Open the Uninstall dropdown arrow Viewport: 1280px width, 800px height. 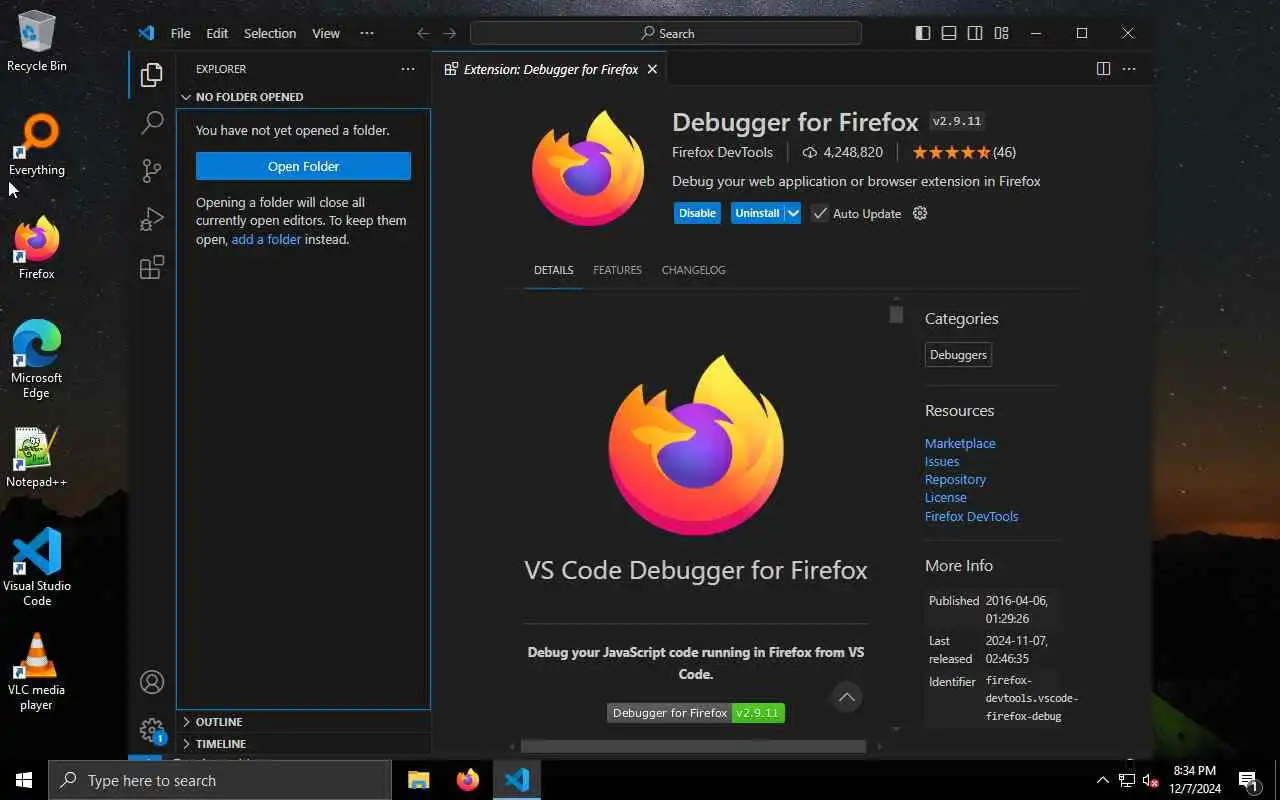[793, 213]
